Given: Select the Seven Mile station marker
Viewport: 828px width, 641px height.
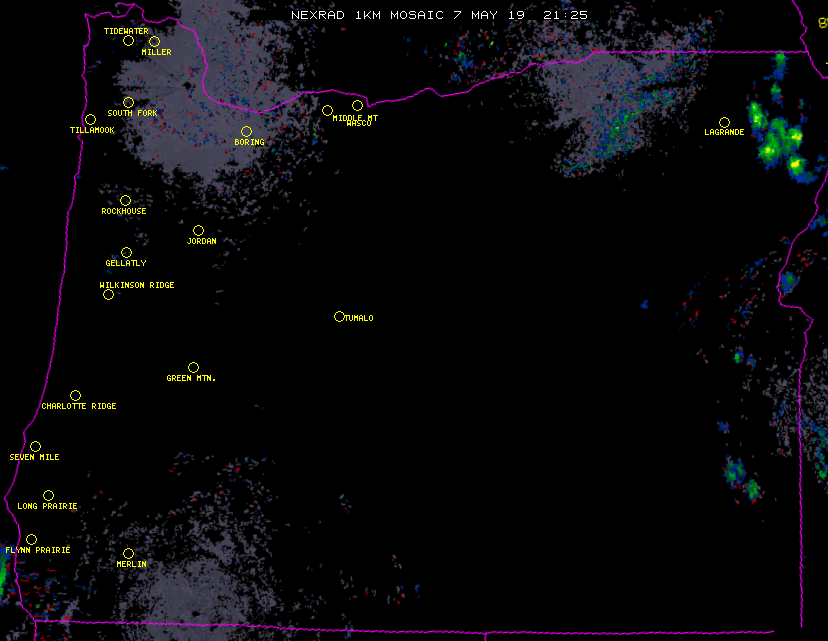Looking at the screenshot, I should coord(35,446).
